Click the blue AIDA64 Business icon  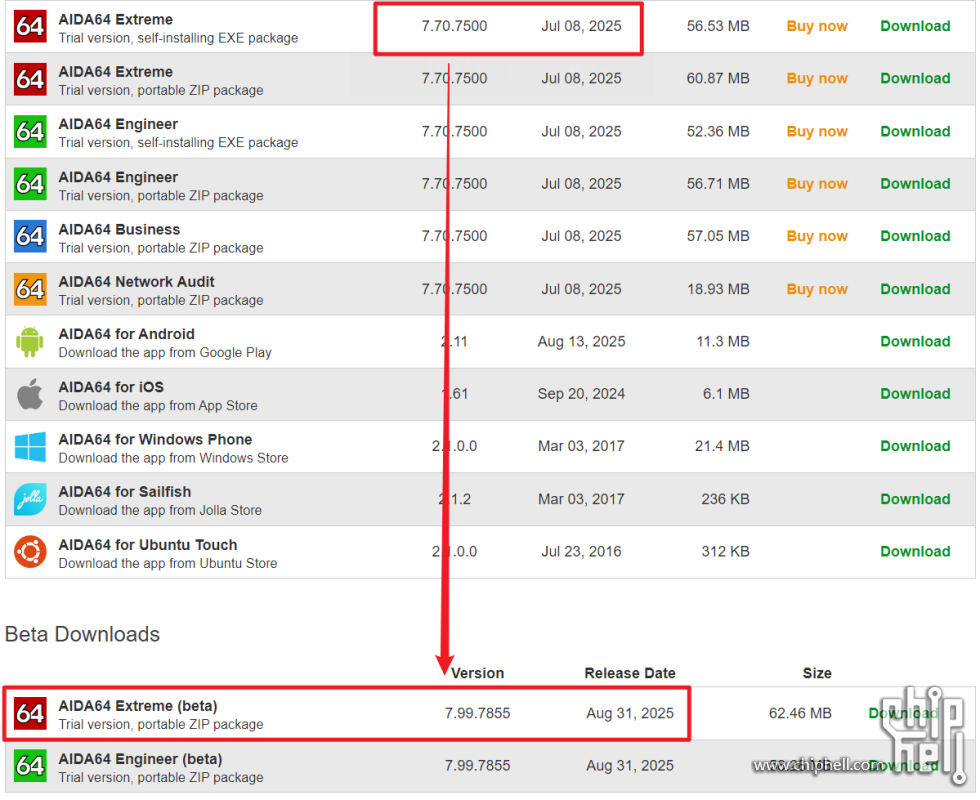pyautogui.click(x=30, y=237)
